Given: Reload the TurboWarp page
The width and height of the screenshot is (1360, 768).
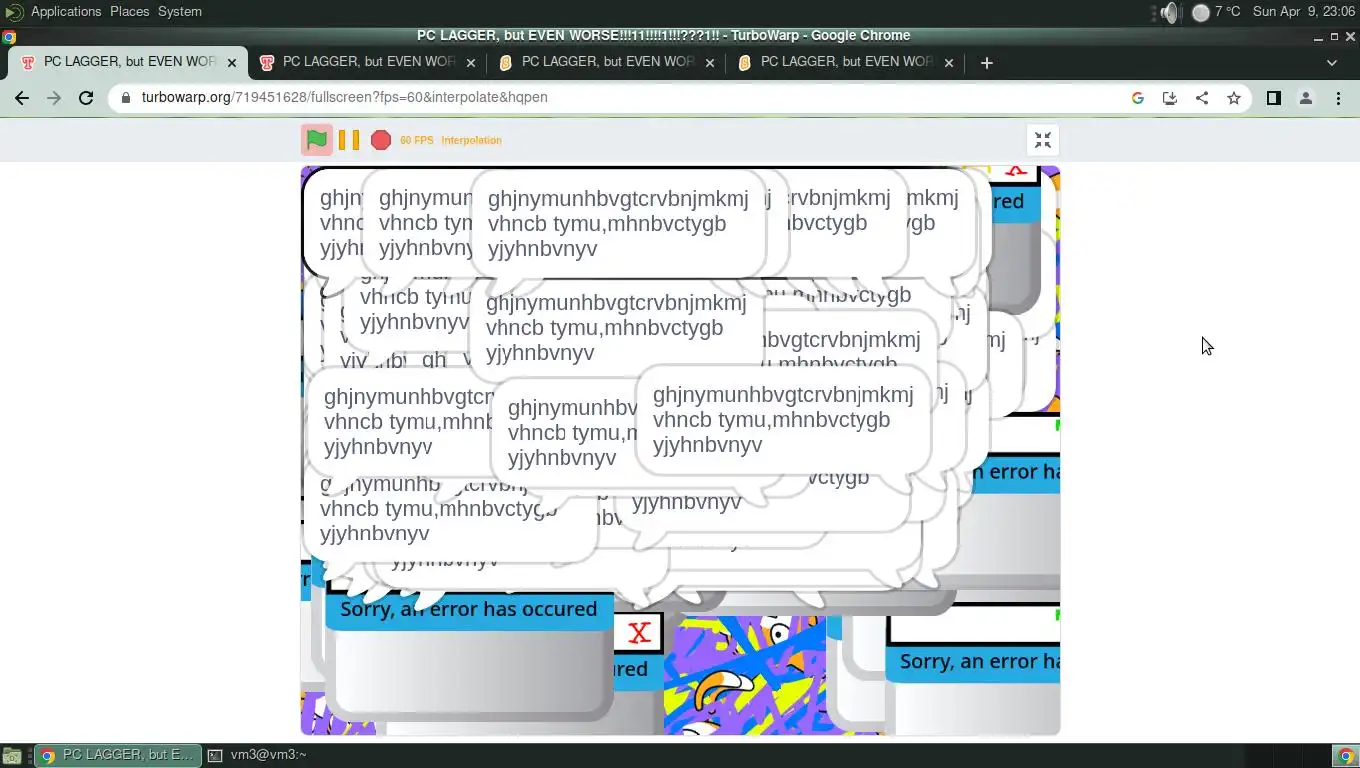Looking at the screenshot, I should [x=86, y=98].
